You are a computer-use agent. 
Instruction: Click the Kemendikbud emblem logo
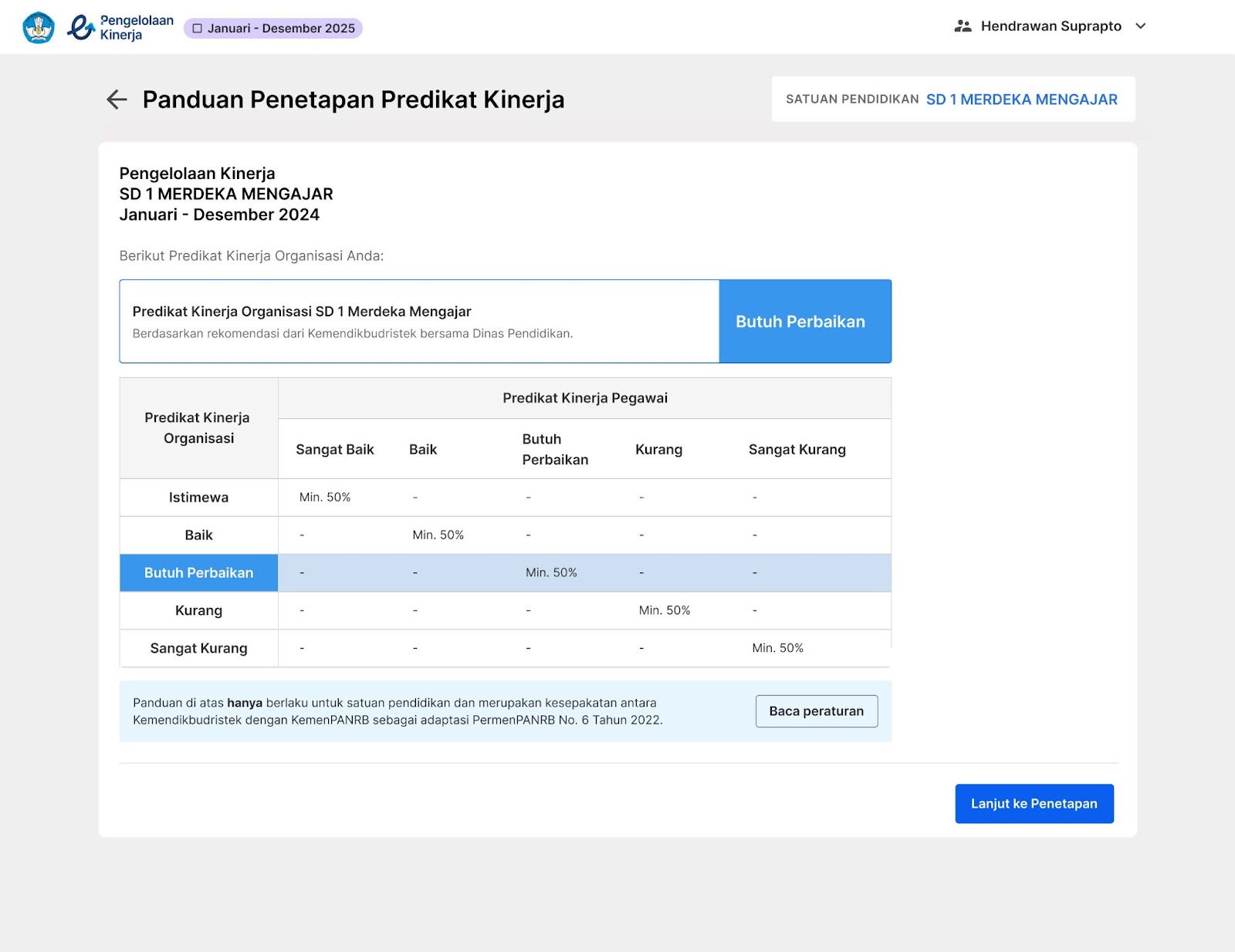pyautogui.click(x=39, y=28)
